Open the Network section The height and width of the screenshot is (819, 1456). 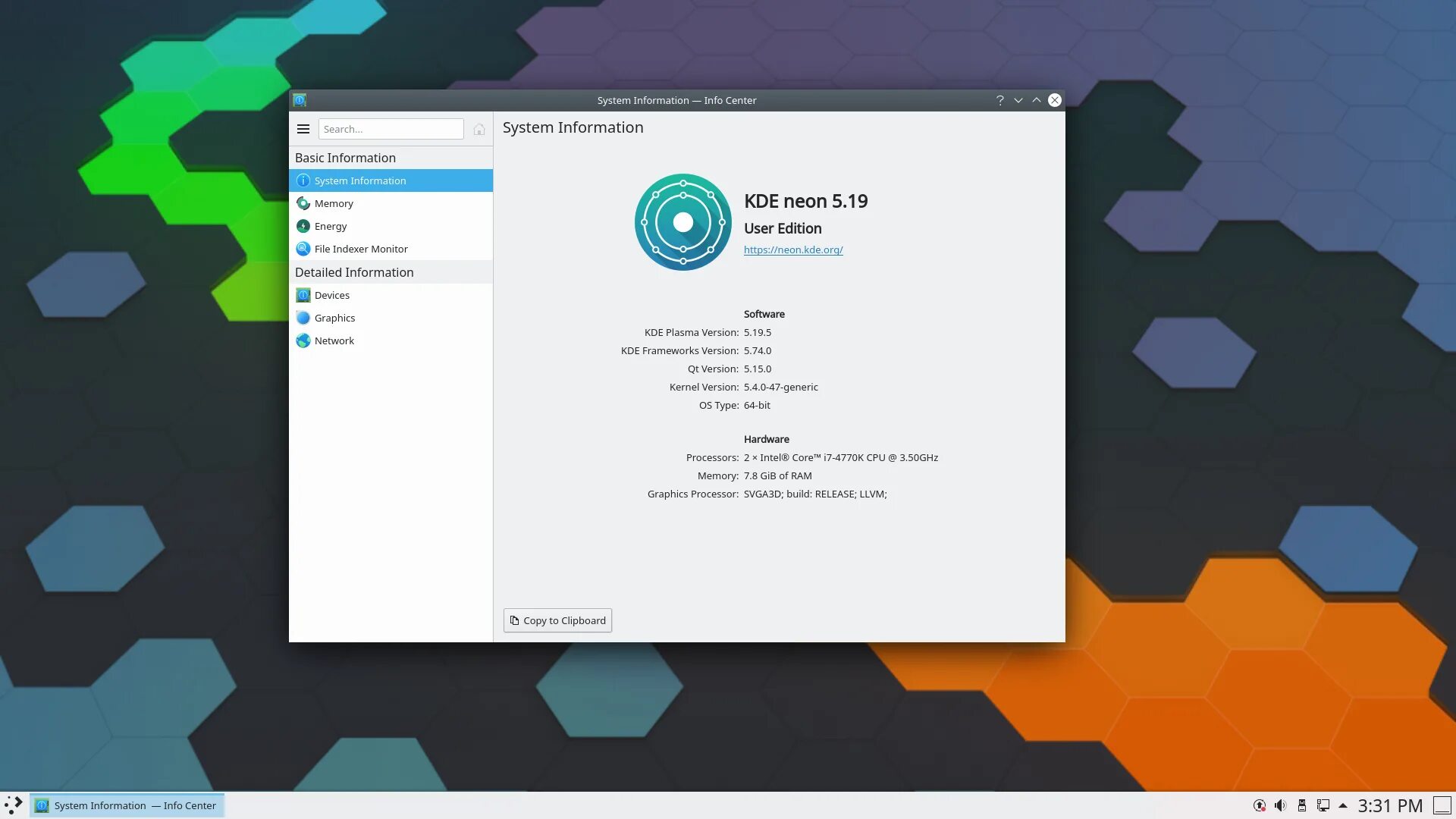click(x=391, y=340)
